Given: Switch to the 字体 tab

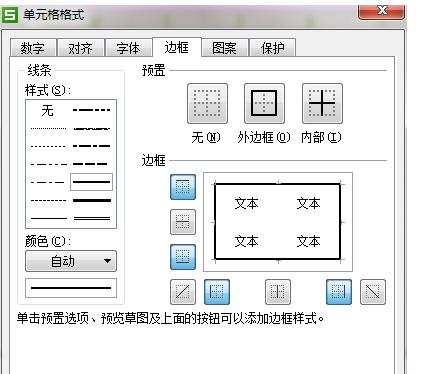Looking at the screenshot, I should point(129,48).
